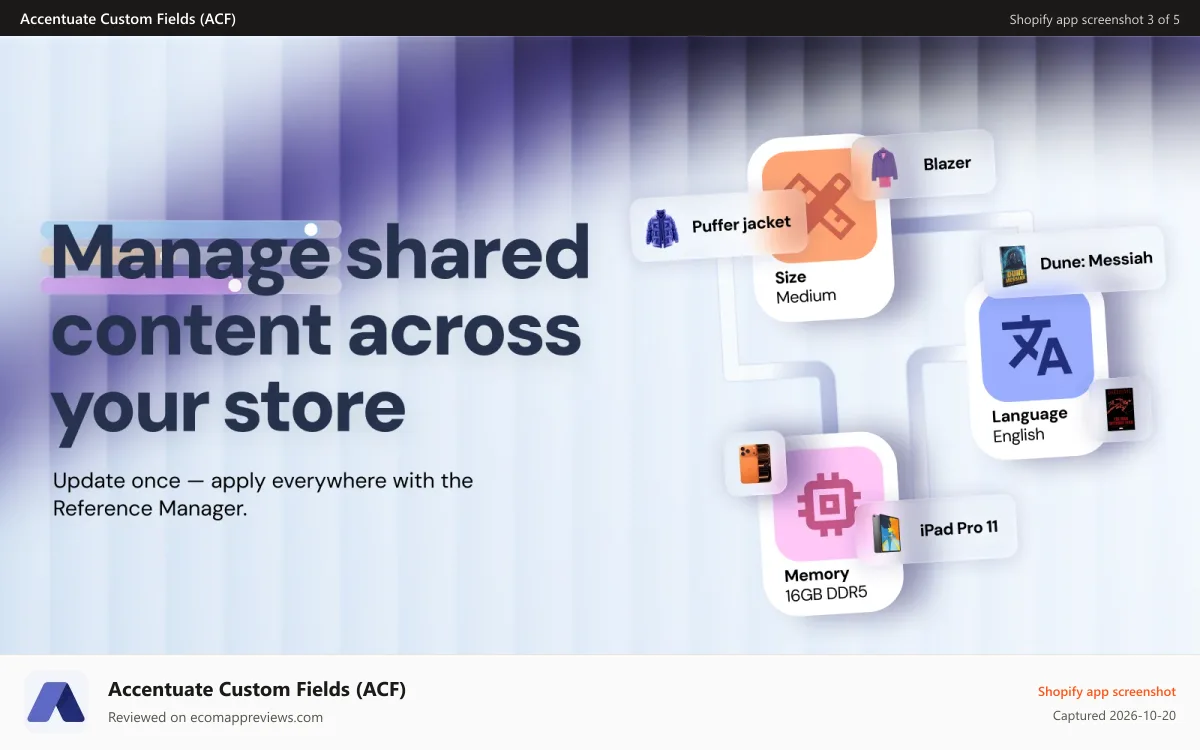Click the blue puffer jacket image
Image resolution: width=1200 pixels, height=750 pixels.
click(x=661, y=230)
